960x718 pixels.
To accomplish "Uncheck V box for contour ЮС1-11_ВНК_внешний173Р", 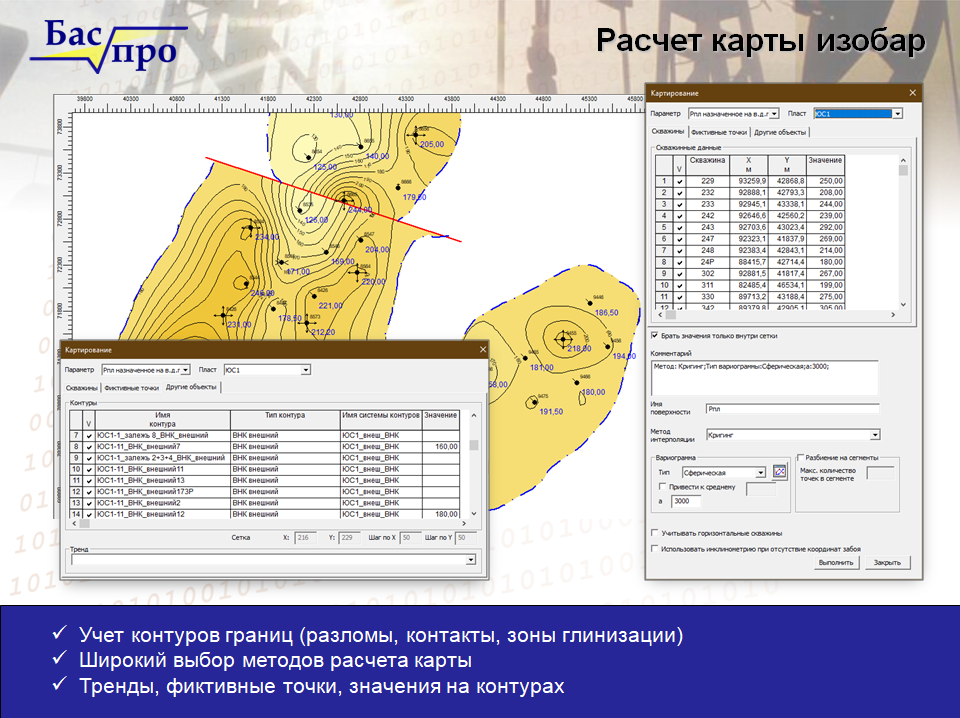I will click(x=89, y=492).
